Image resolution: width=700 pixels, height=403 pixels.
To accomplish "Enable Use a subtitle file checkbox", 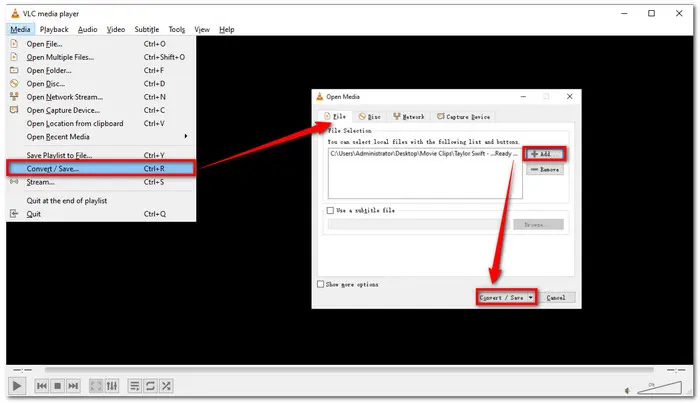I will pos(330,210).
